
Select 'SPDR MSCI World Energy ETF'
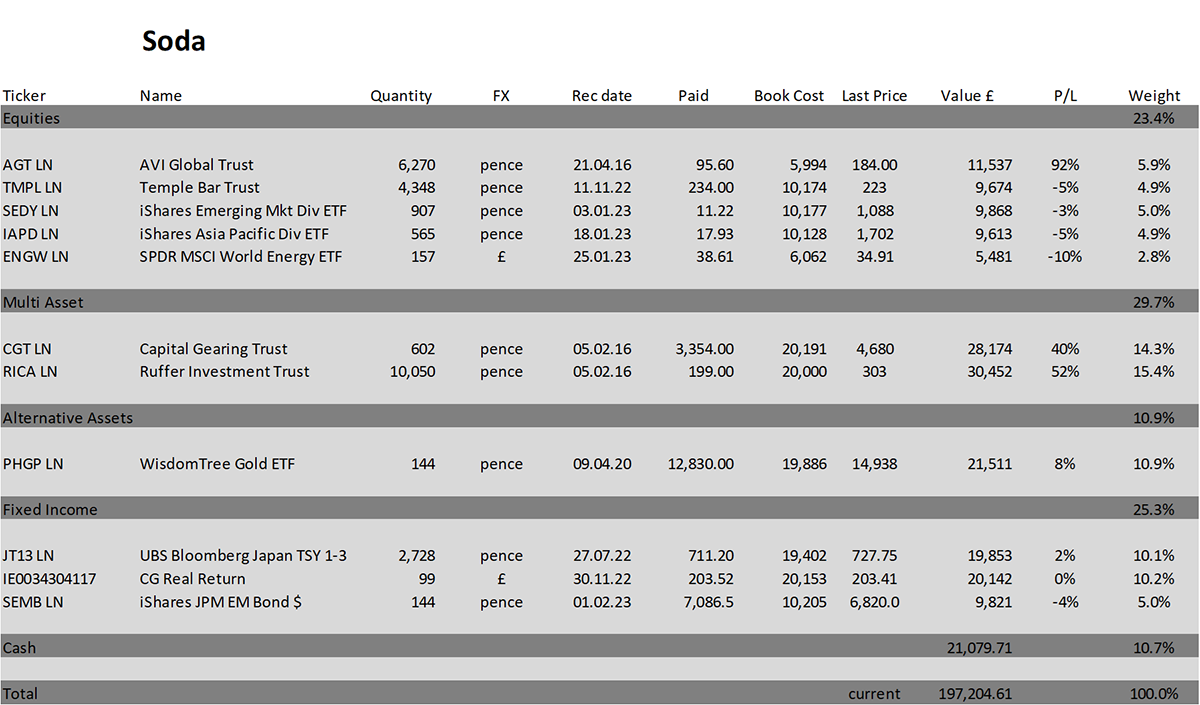tap(241, 257)
